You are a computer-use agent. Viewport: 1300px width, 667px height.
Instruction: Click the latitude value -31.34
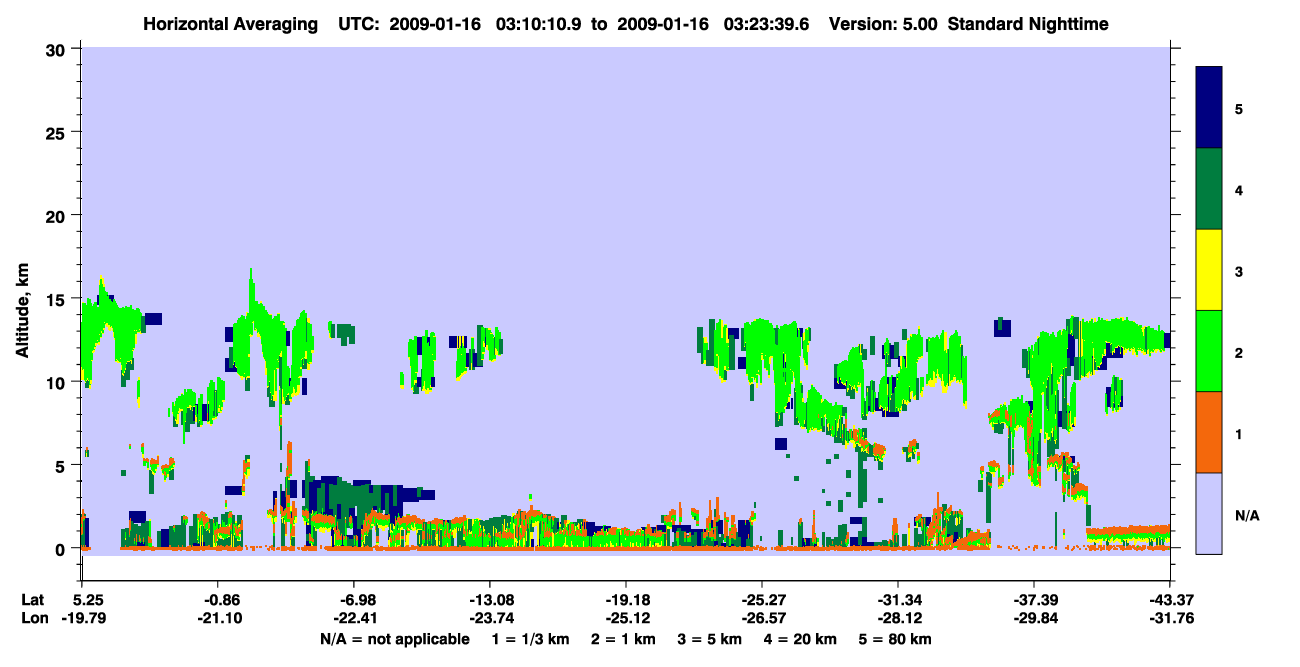898,599
